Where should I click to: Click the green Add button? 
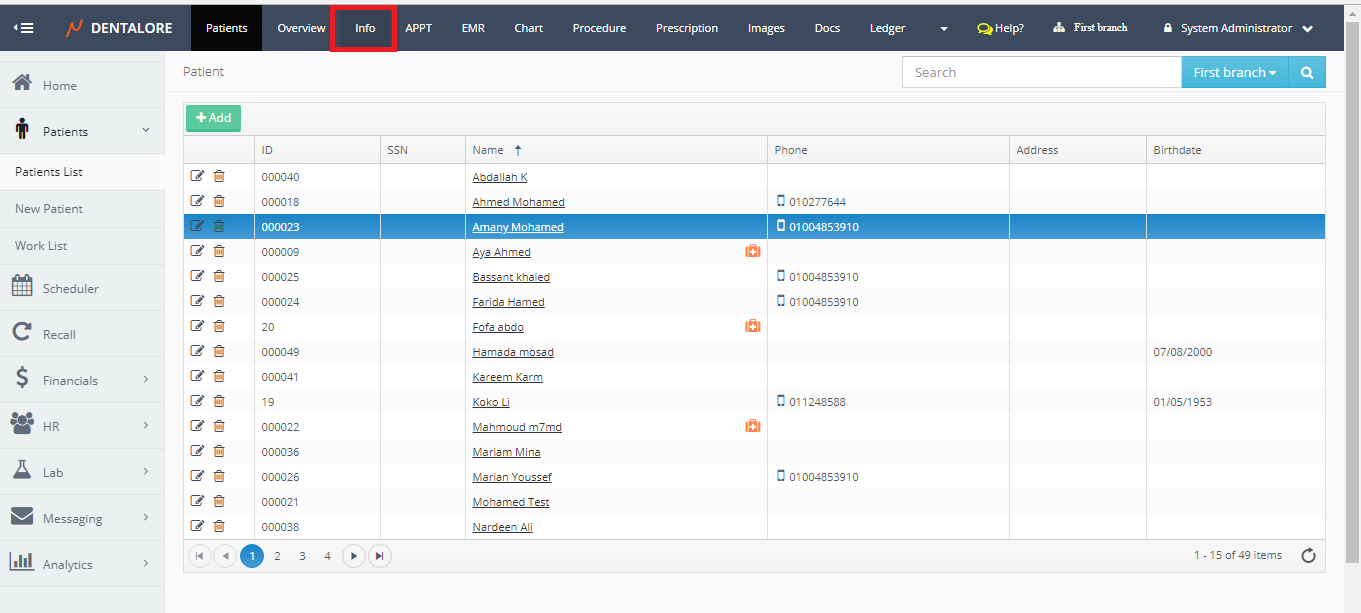[213, 118]
